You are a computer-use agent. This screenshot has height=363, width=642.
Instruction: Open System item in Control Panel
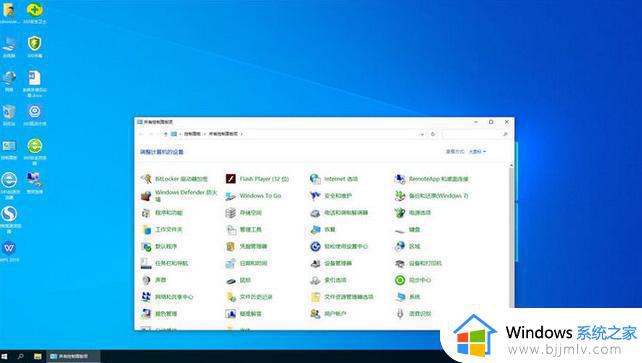pyautogui.click(x=407, y=297)
